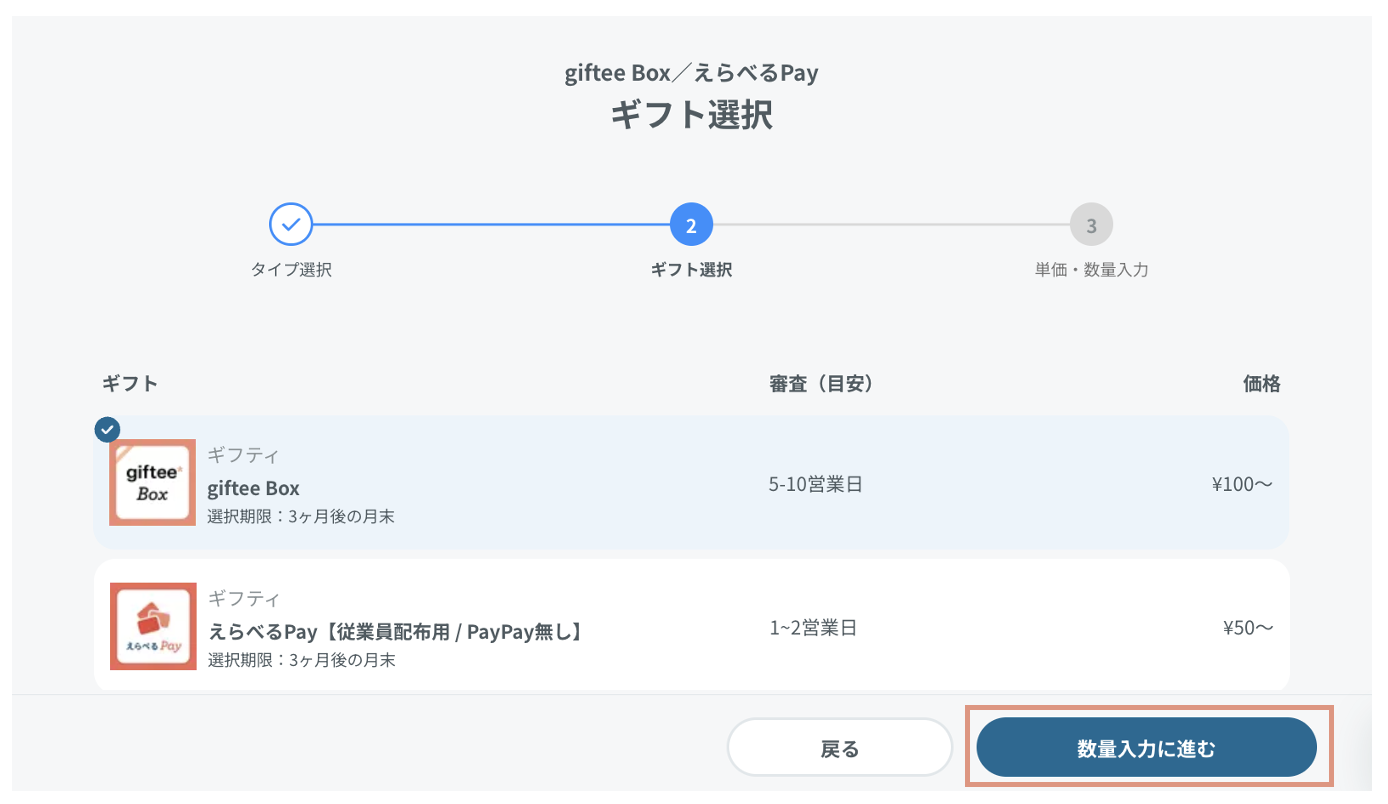Image resolution: width=1388 pixels, height=804 pixels.
Task: Click the 価格 column header
Action: click(x=1262, y=384)
